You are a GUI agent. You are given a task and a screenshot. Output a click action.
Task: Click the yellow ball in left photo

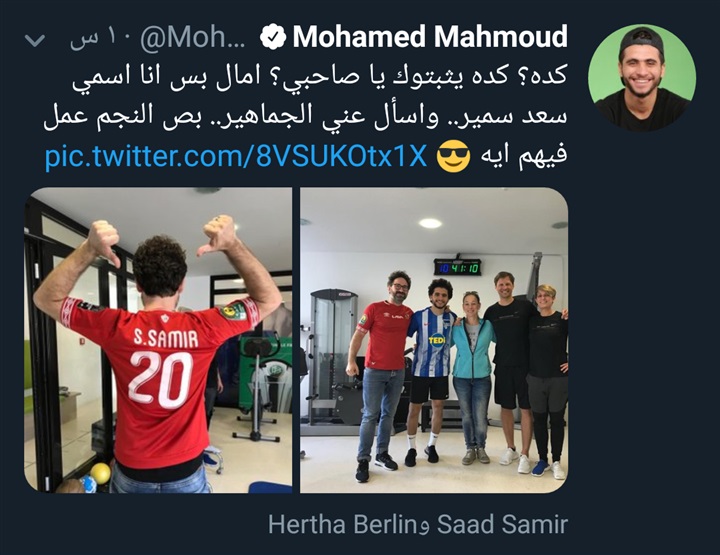point(101,473)
